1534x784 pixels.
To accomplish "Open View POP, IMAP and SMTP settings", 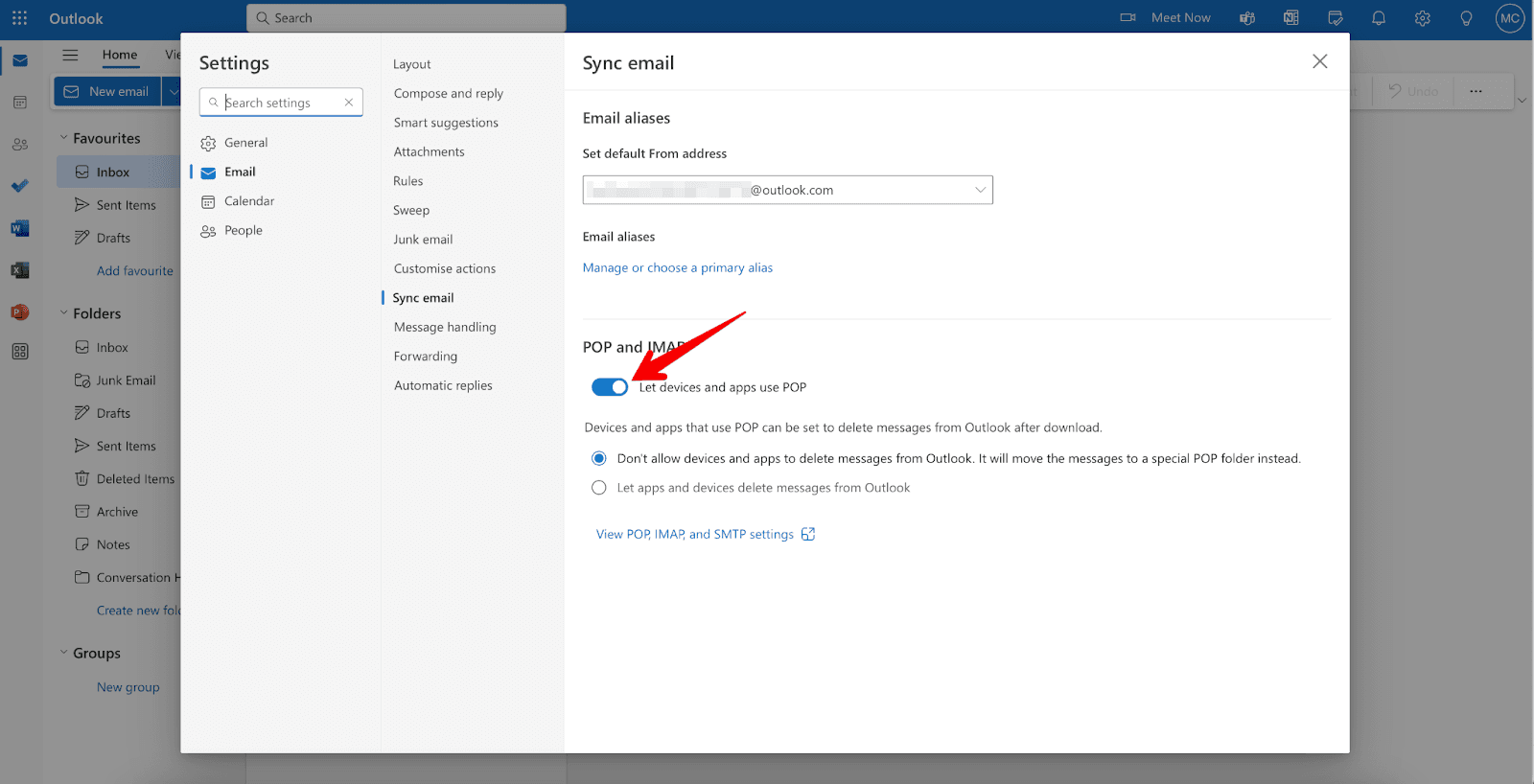I will pyautogui.click(x=695, y=535).
